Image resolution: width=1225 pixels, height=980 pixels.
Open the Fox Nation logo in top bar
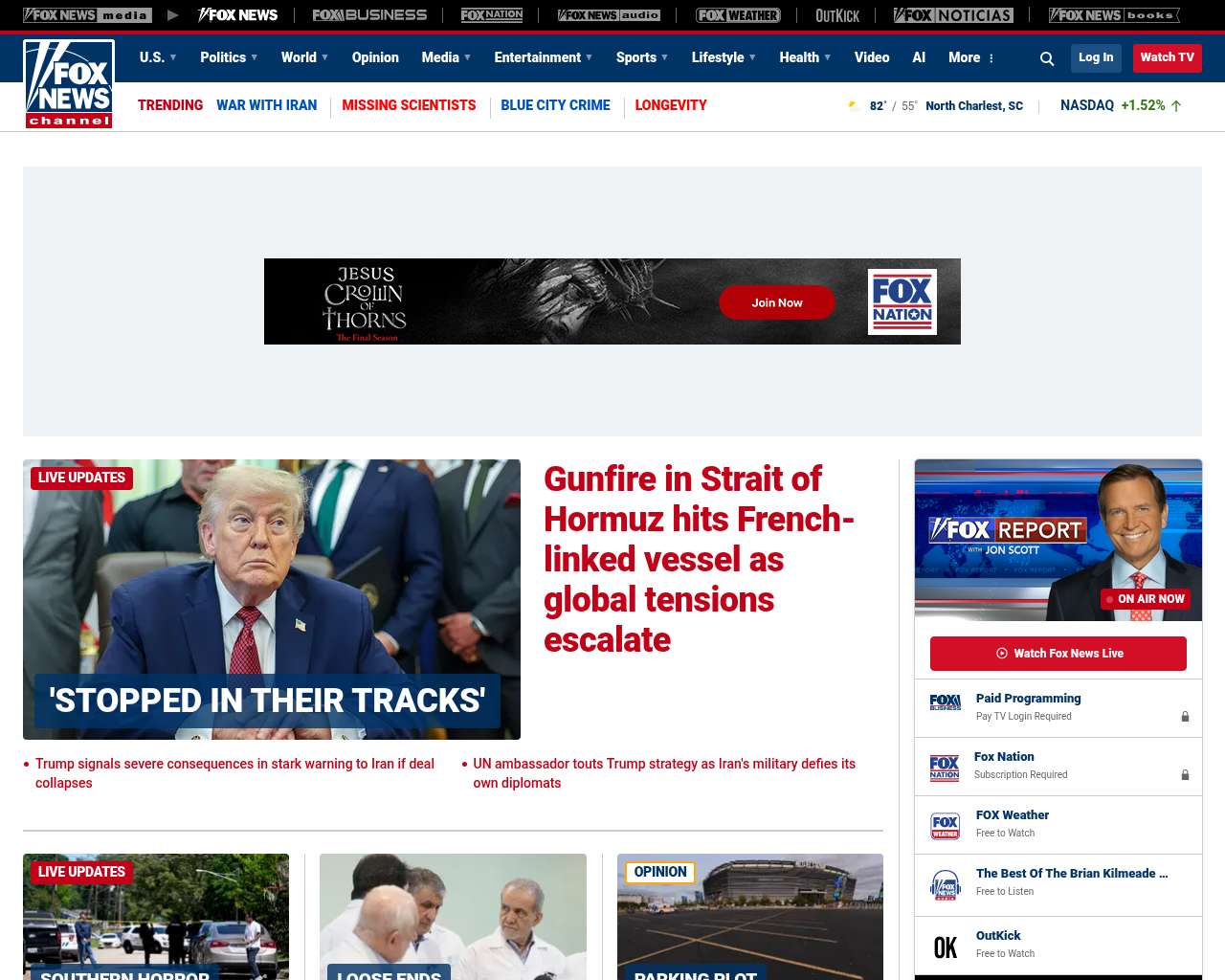coord(492,15)
